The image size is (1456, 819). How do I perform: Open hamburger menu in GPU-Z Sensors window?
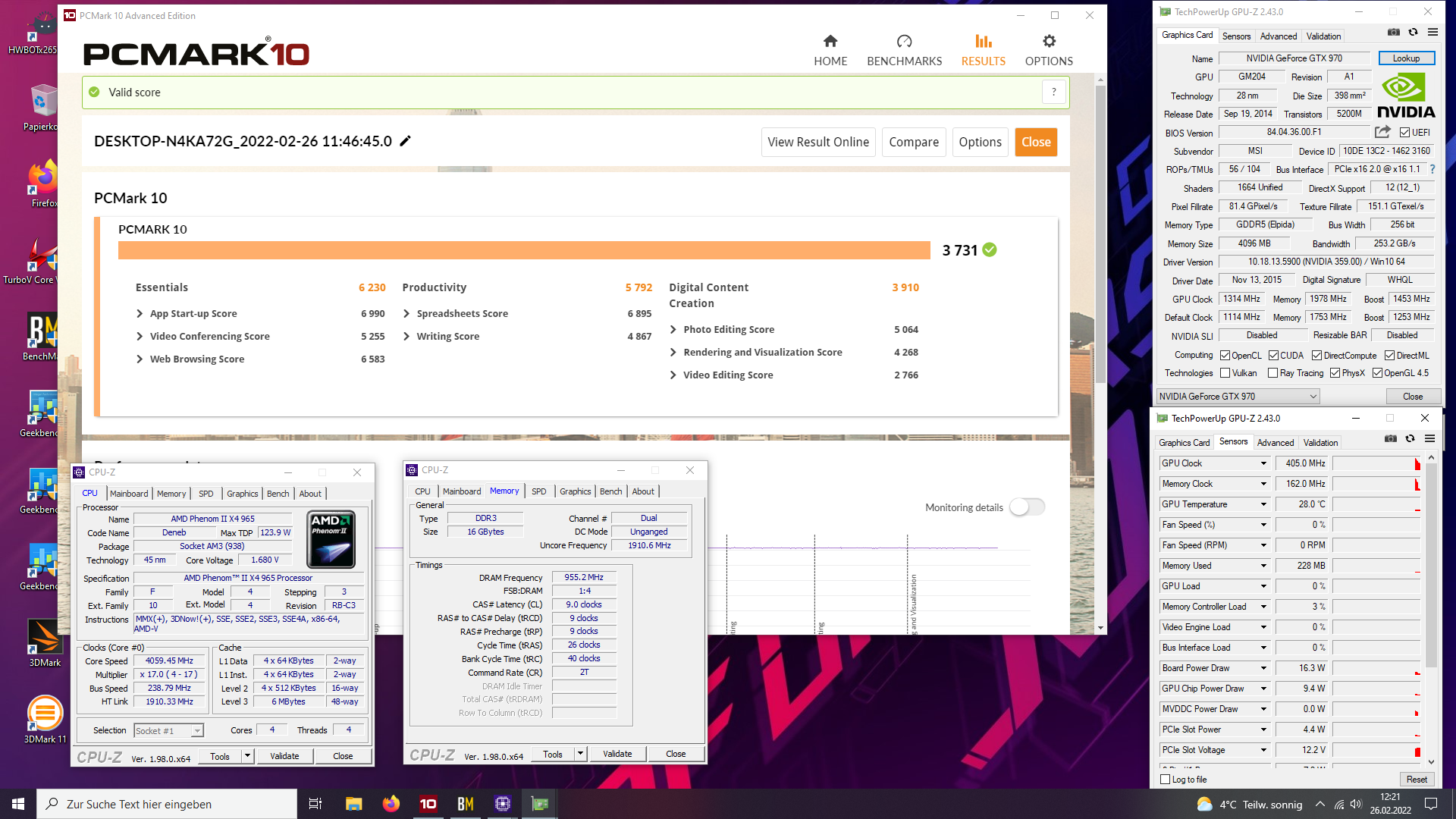coord(1429,439)
